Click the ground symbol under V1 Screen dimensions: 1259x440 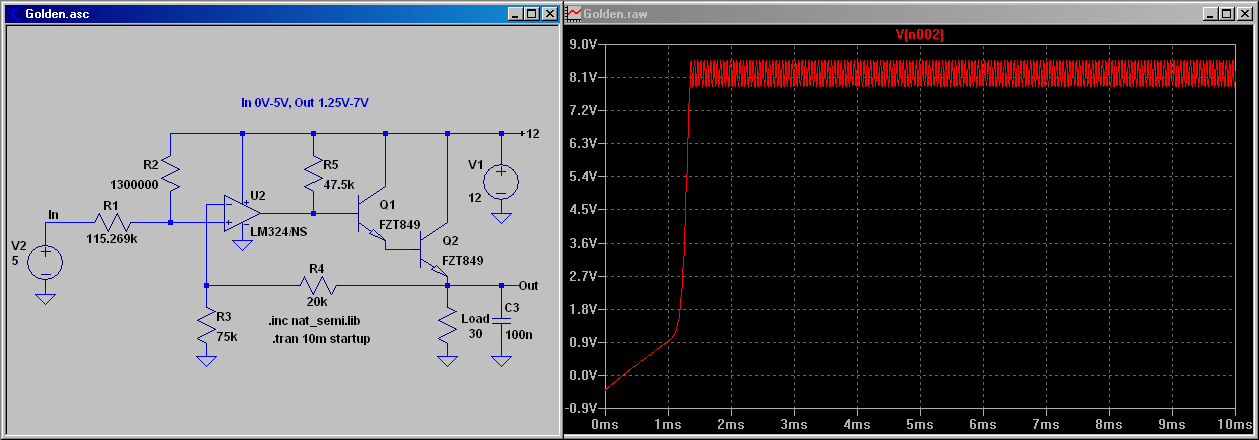501,217
